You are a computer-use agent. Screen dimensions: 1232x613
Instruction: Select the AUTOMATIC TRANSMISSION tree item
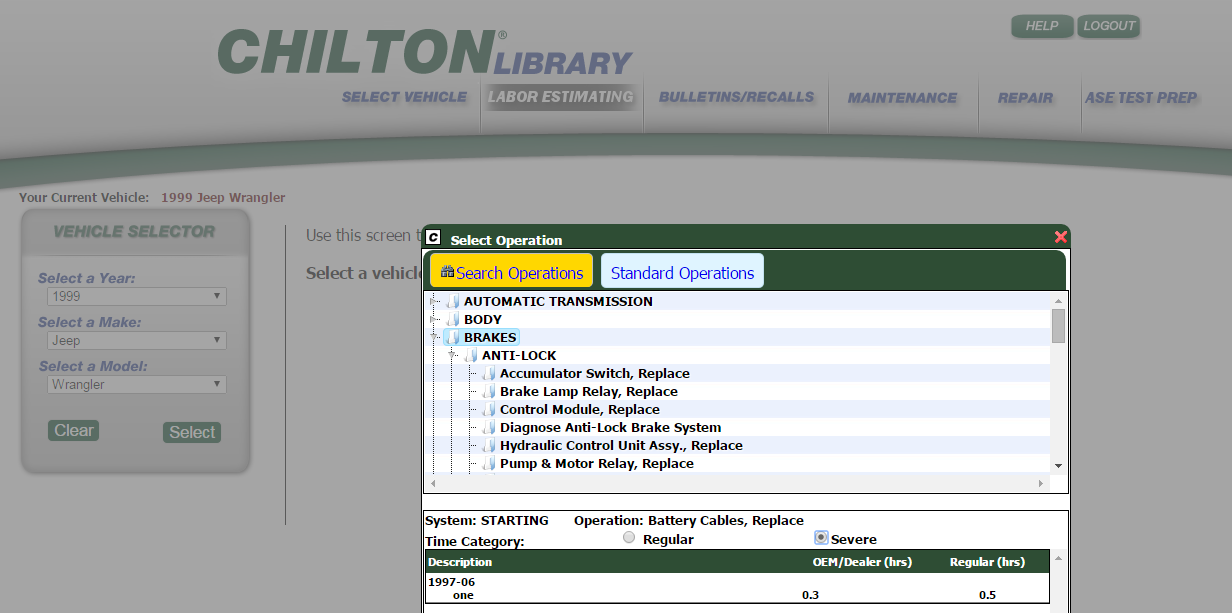point(558,301)
